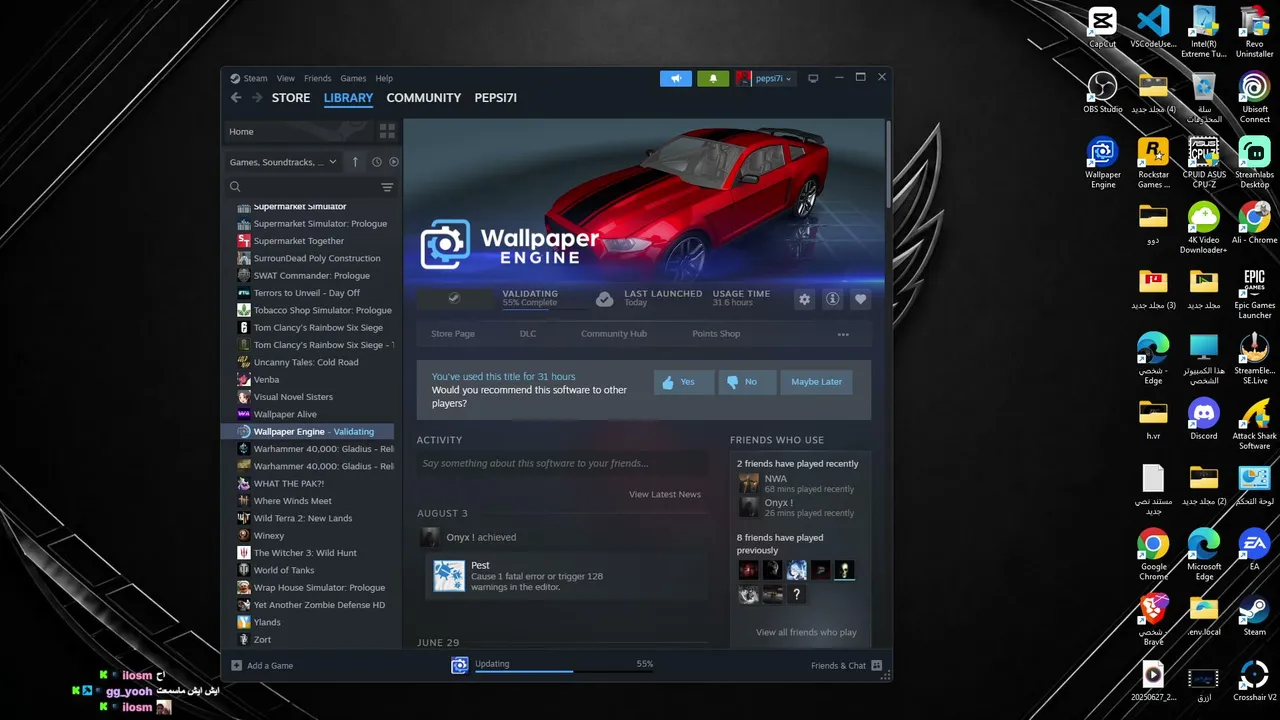Viewport: 1280px width, 720px height.
Task: Click No on the recommendation prompt
Action: (747, 382)
